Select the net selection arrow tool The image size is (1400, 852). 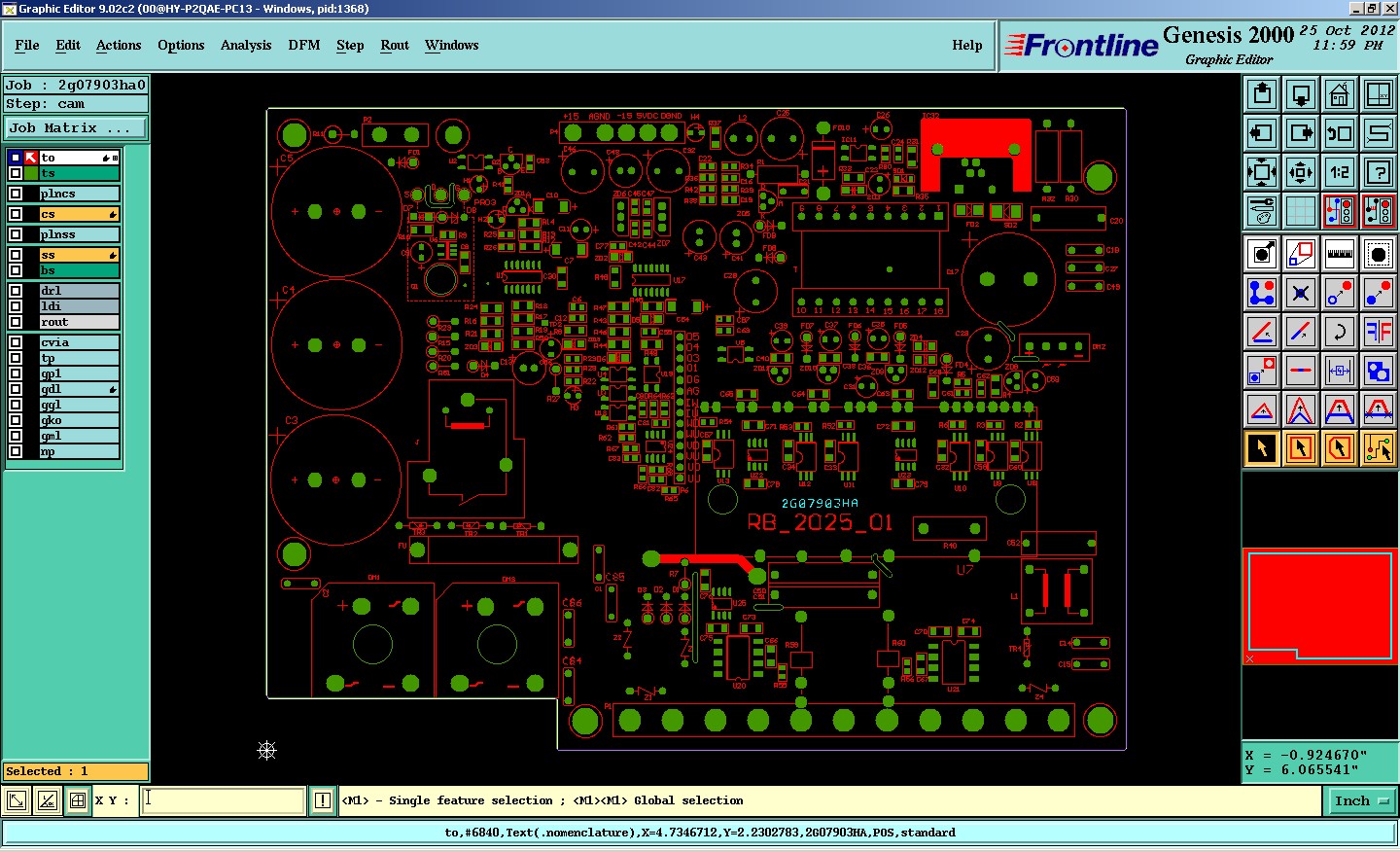[x=1379, y=448]
